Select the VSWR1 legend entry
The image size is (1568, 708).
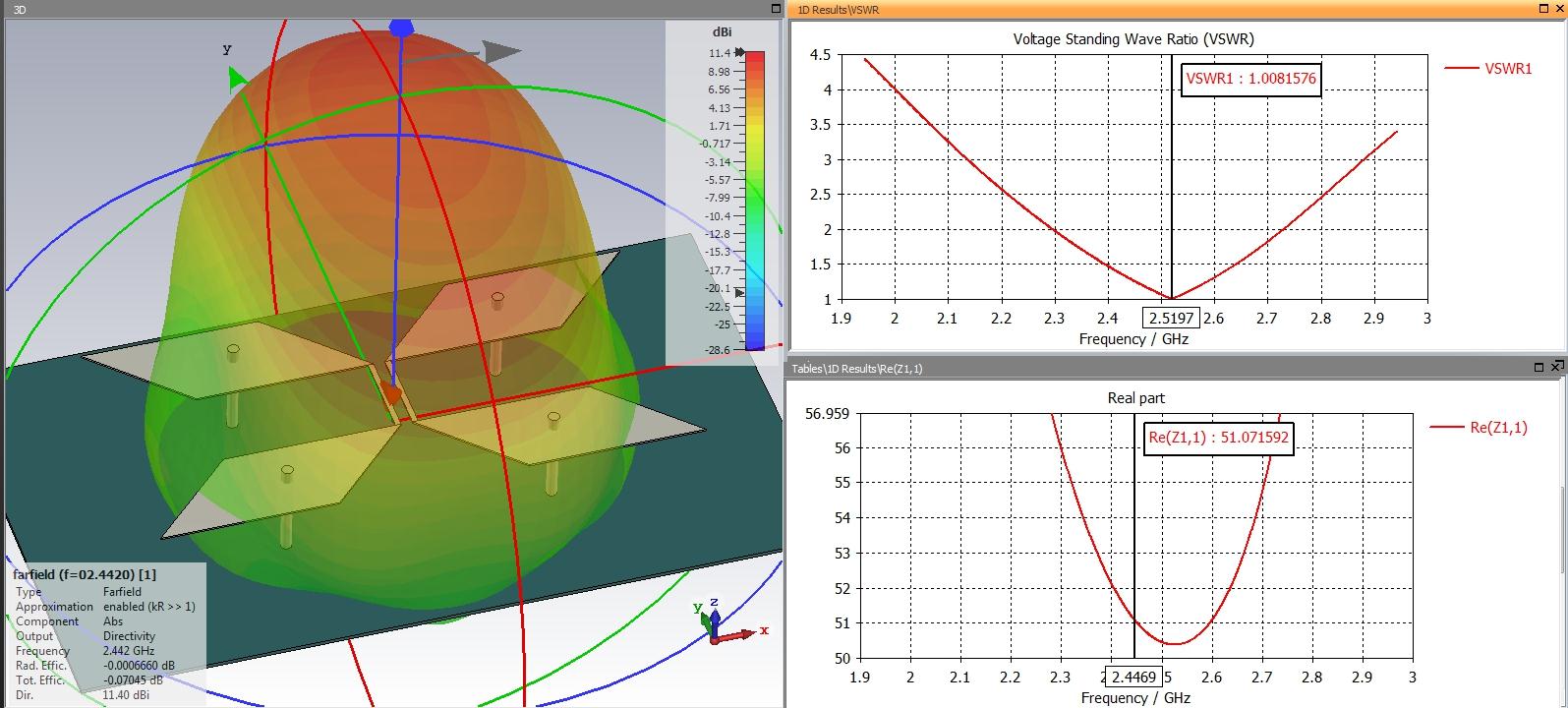click(x=1488, y=69)
